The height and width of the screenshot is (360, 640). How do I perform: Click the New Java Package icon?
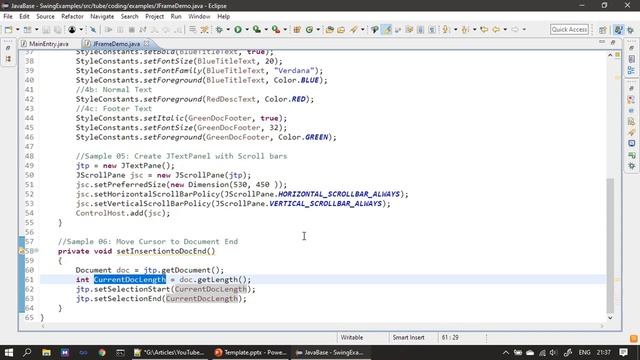pos(297,29)
